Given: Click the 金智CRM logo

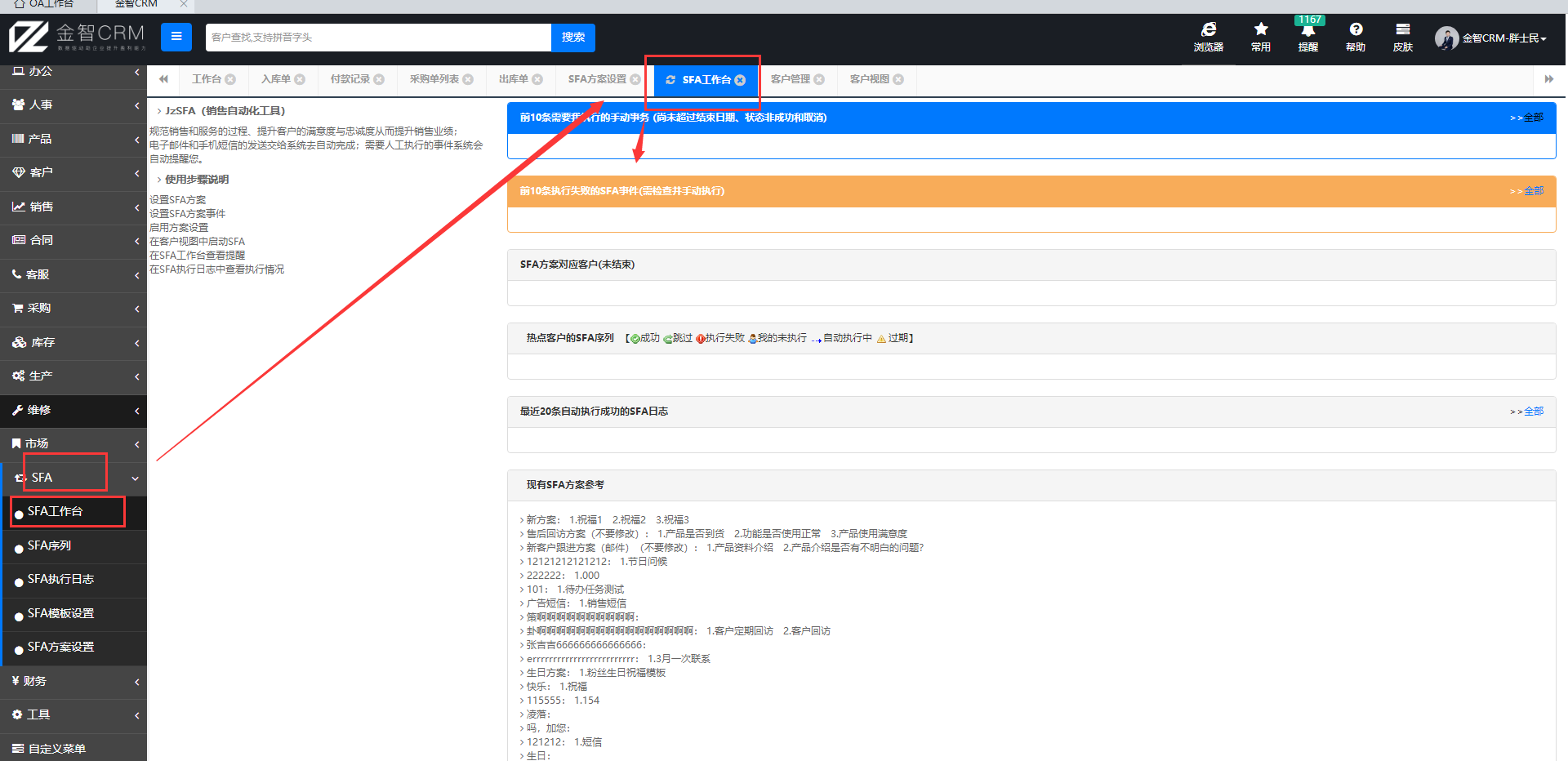Looking at the screenshot, I should point(77,37).
